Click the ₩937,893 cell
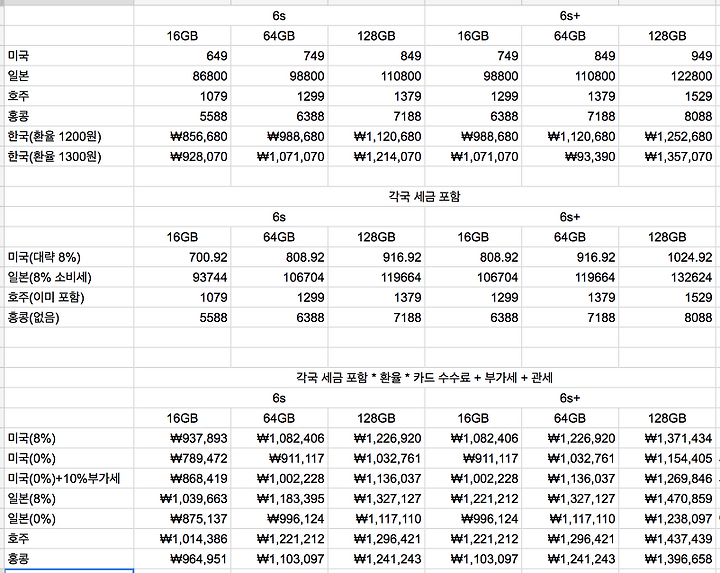 pos(182,438)
